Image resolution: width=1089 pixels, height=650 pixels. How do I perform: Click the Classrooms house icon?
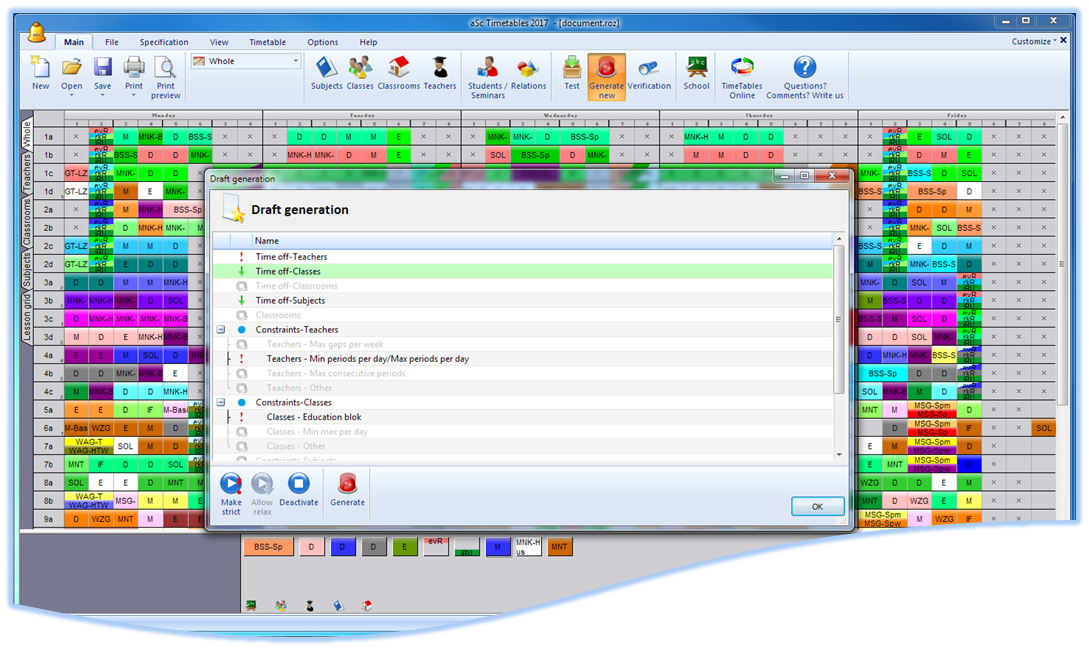399,72
